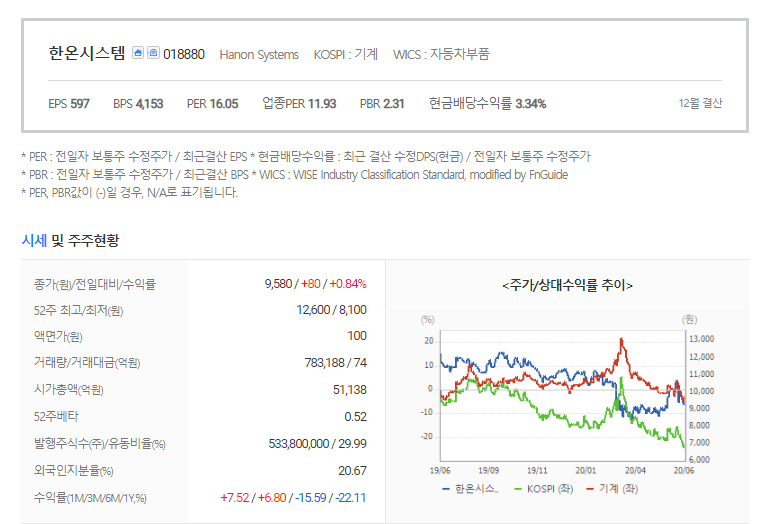The width and height of the screenshot is (773, 524).
Task: Click the 액면가 value 100
Action: (357, 336)
